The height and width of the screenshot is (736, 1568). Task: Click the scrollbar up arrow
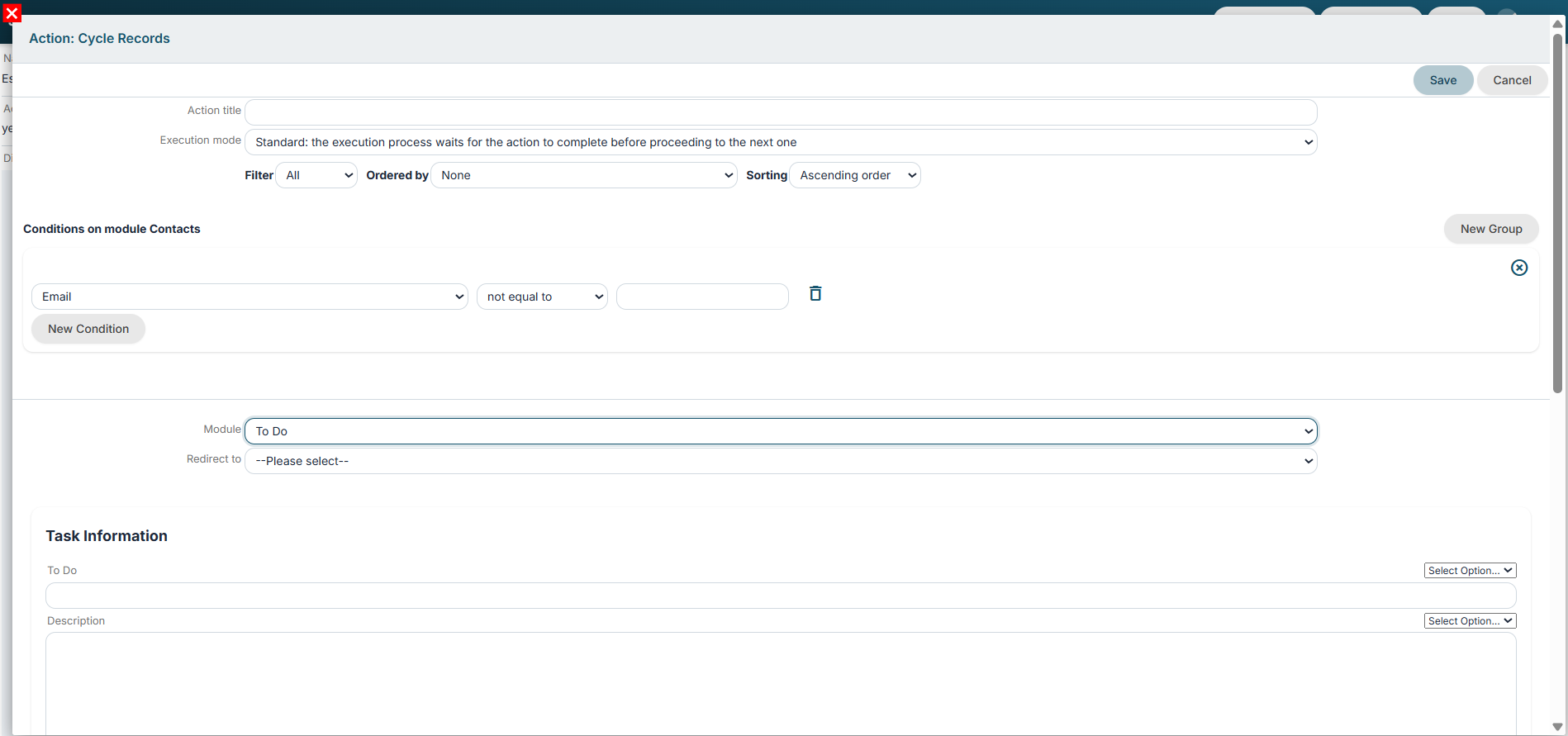pyautogui.click(x=1557, y=24)
